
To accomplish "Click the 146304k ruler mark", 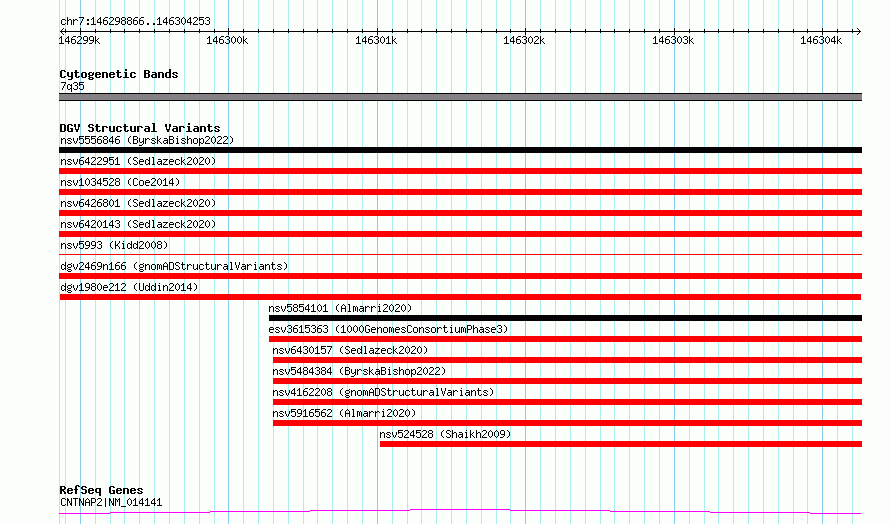I will (821, 40).
